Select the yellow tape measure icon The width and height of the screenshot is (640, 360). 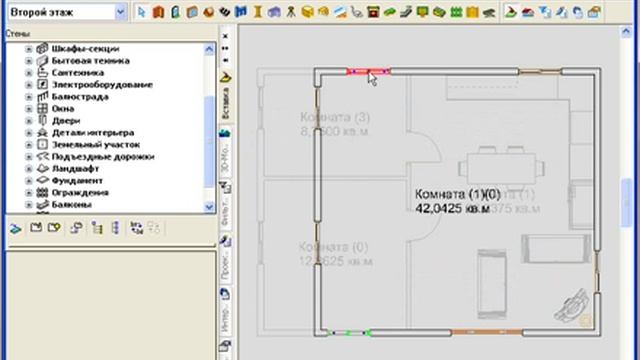(324, 12)
